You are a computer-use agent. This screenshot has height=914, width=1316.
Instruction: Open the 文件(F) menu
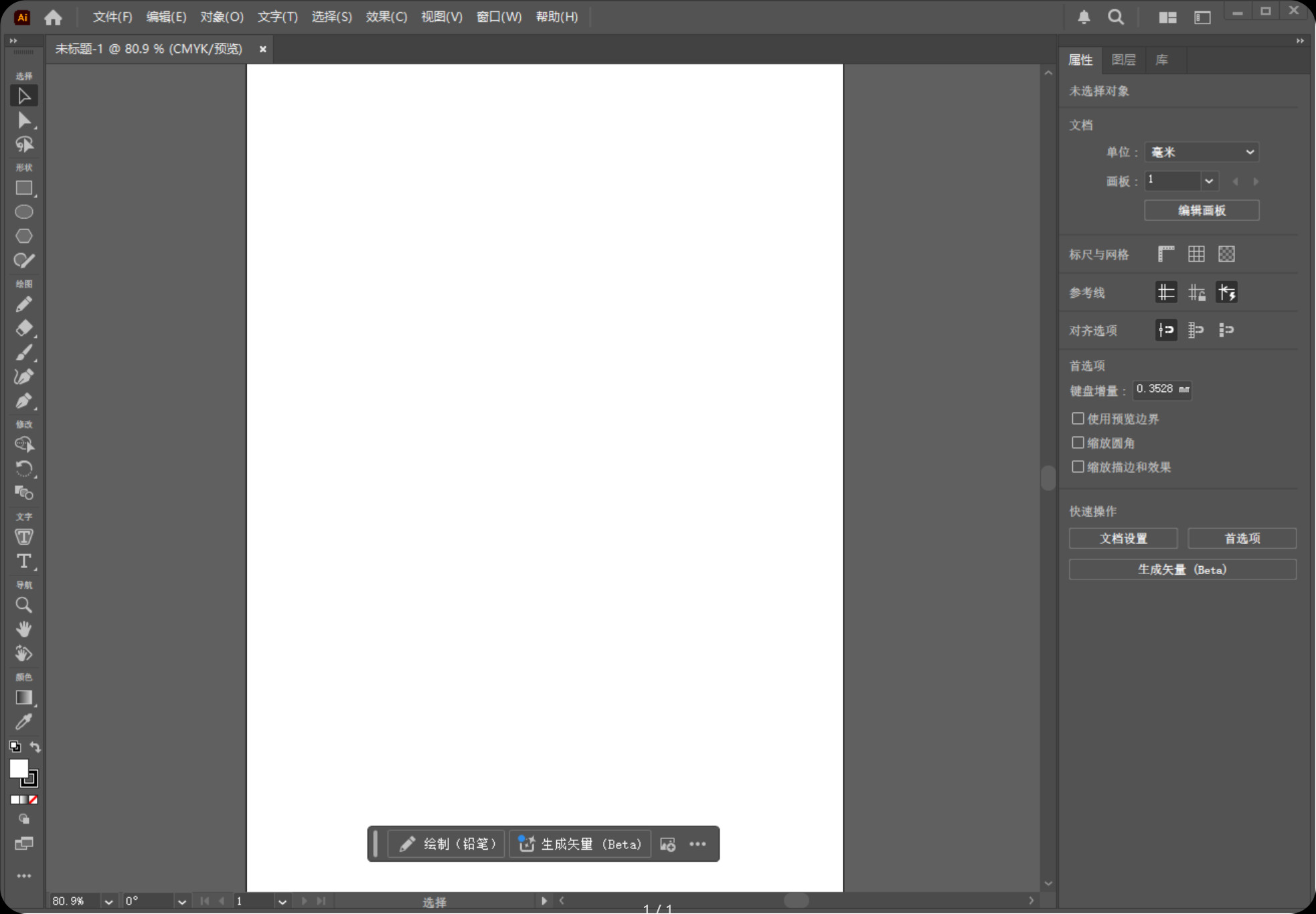click(112, 17)
